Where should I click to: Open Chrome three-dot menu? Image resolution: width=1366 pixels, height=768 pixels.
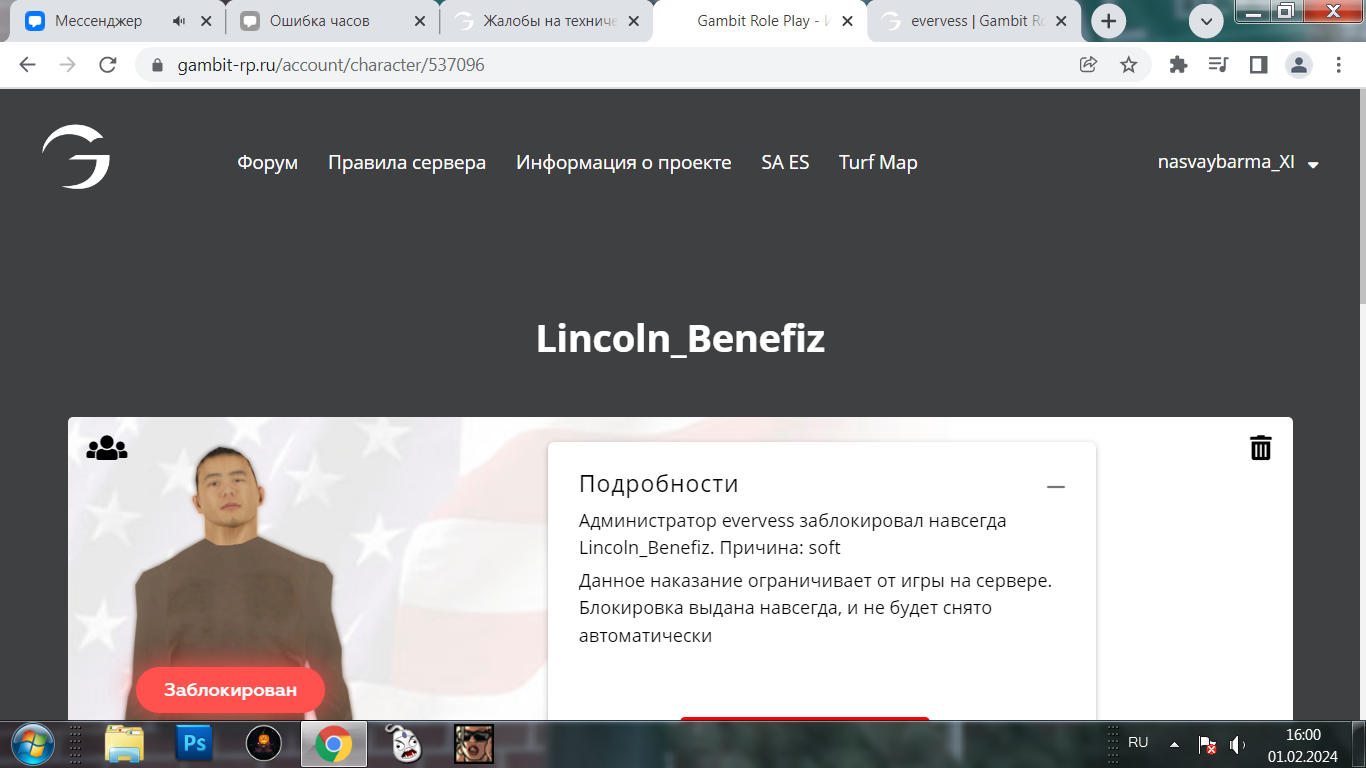(1339, 65)
